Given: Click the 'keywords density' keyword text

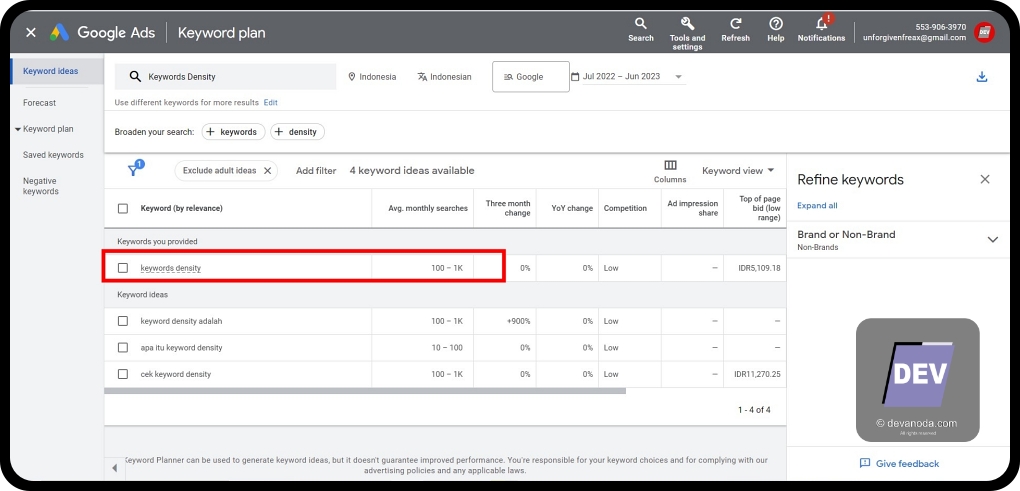Looking at the screenshot, I should (170, 268).
